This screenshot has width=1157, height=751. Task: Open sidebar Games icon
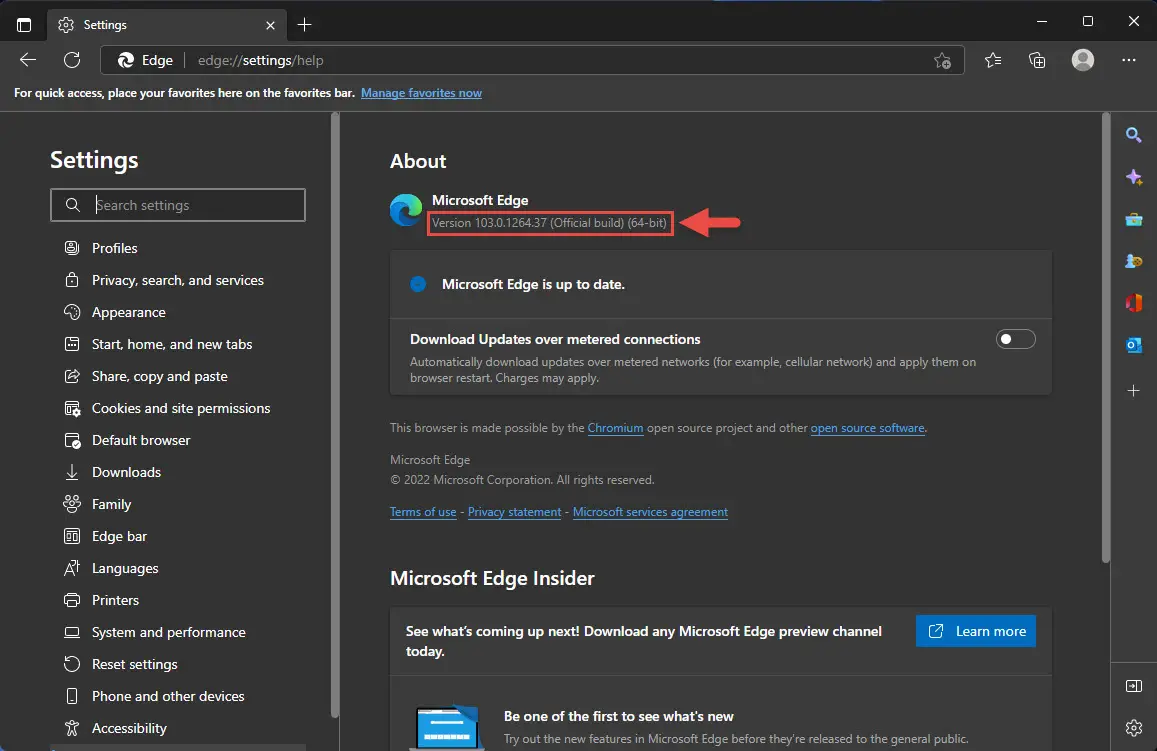click(x=1134, y=261)
